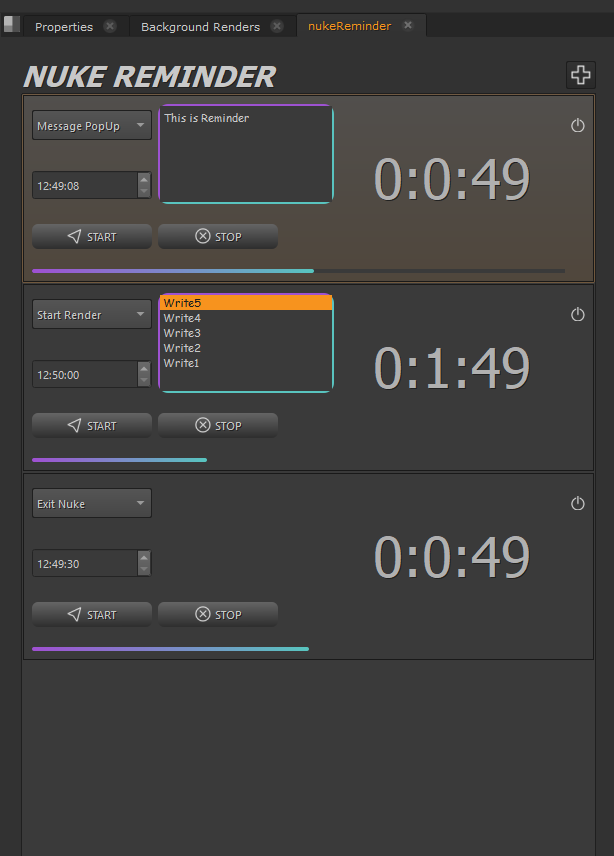This screenshot has height=856, width=614.
Task: Click the START button on the Exit Nuke reminder
Action: (x=91, y=614)
